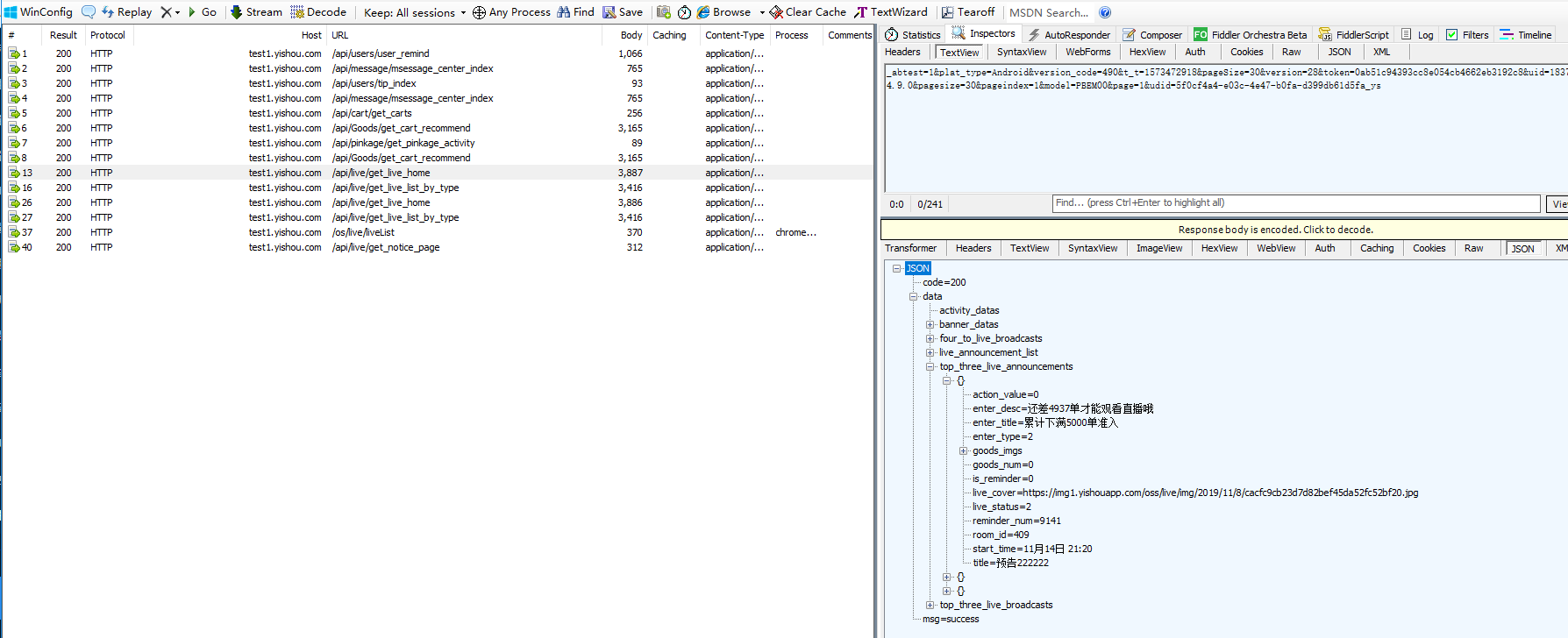
Task: Click the camera screenshot icon
Action: pyautogui.click(x=664, y=12)
